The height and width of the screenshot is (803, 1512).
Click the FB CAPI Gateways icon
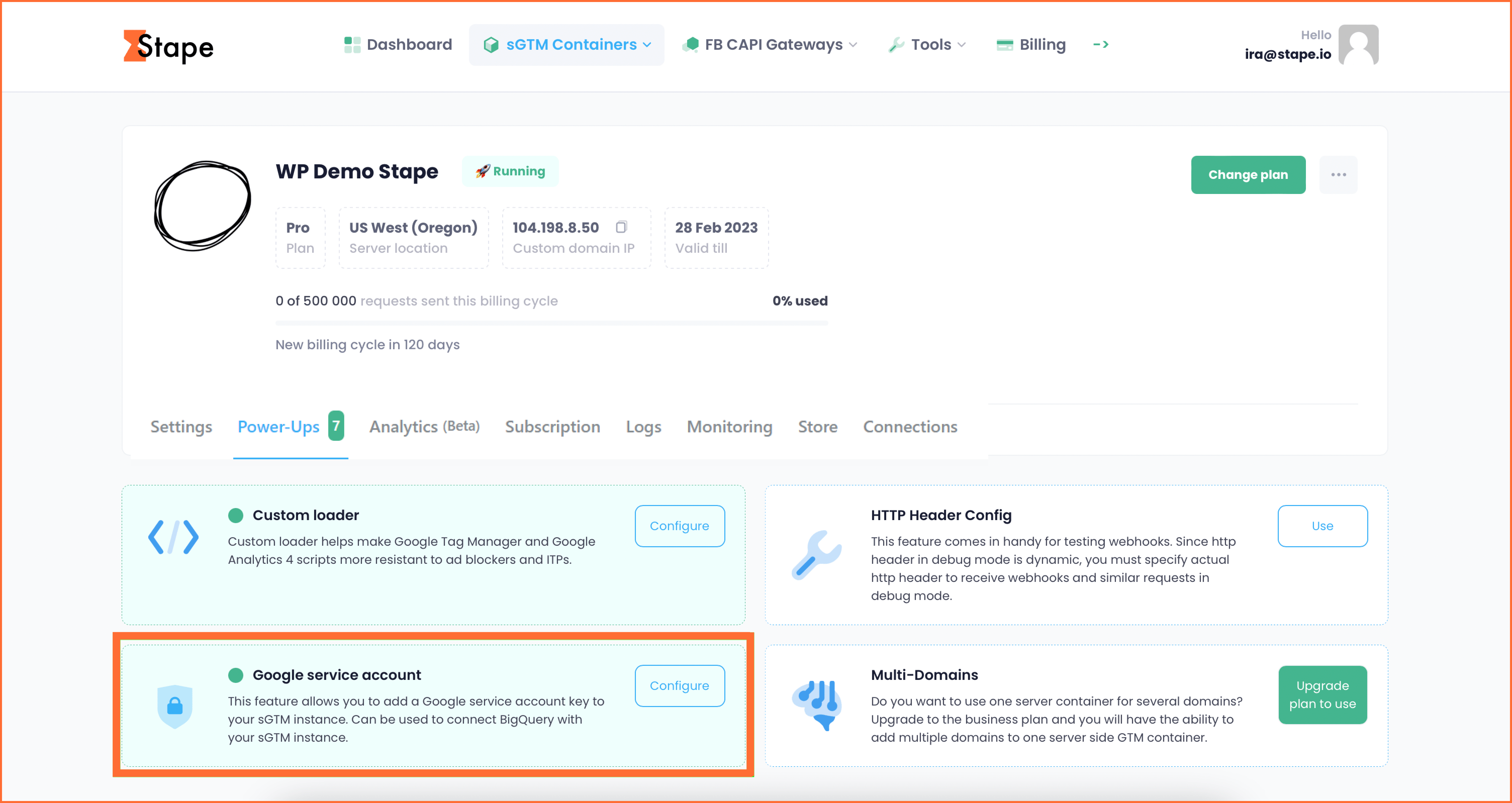coord(691,45)
